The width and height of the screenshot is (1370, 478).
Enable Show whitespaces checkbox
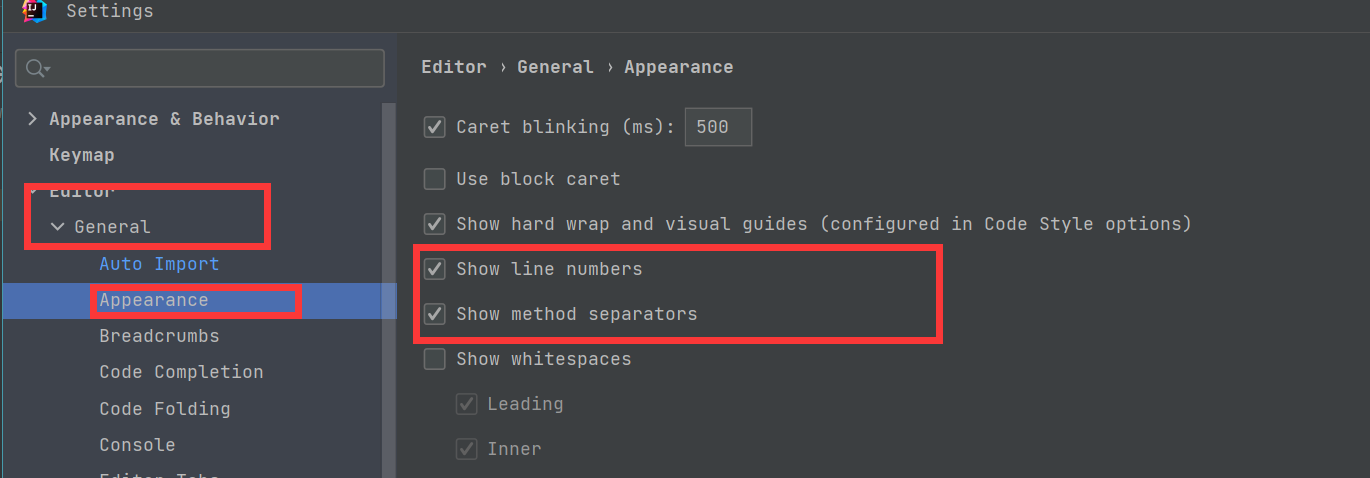435,359
